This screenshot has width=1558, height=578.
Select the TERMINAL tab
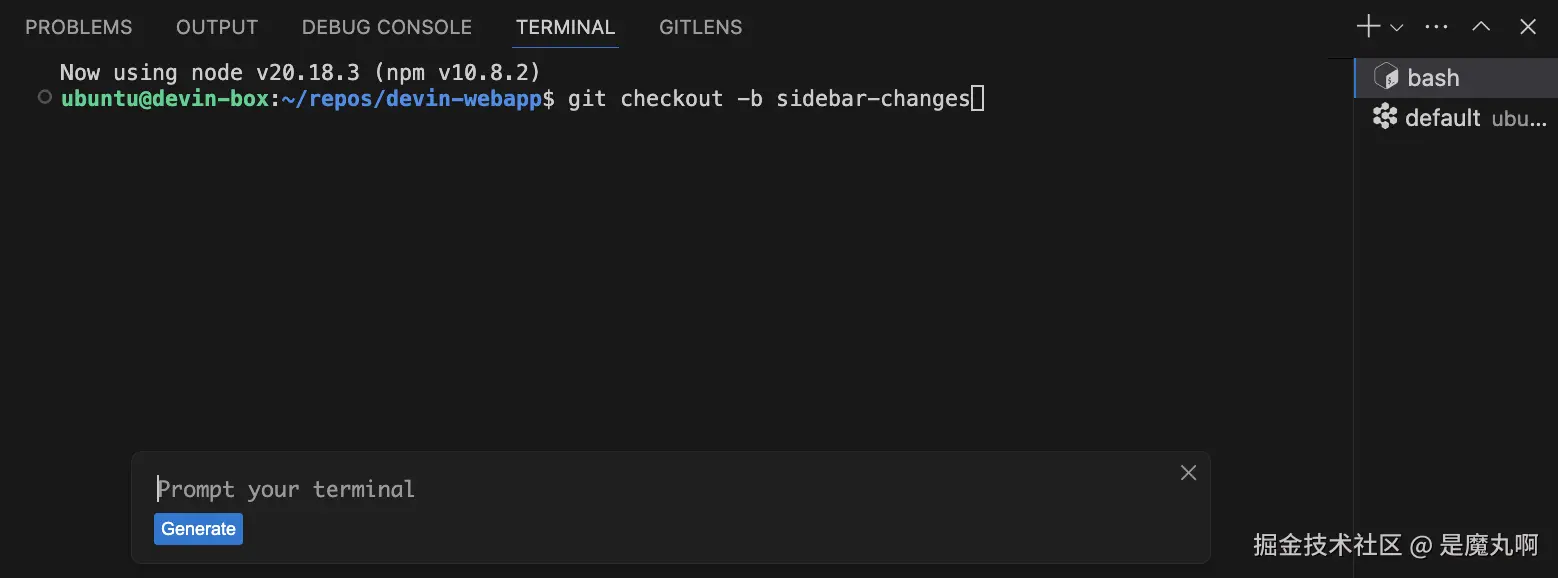click(x=566, y=27)
